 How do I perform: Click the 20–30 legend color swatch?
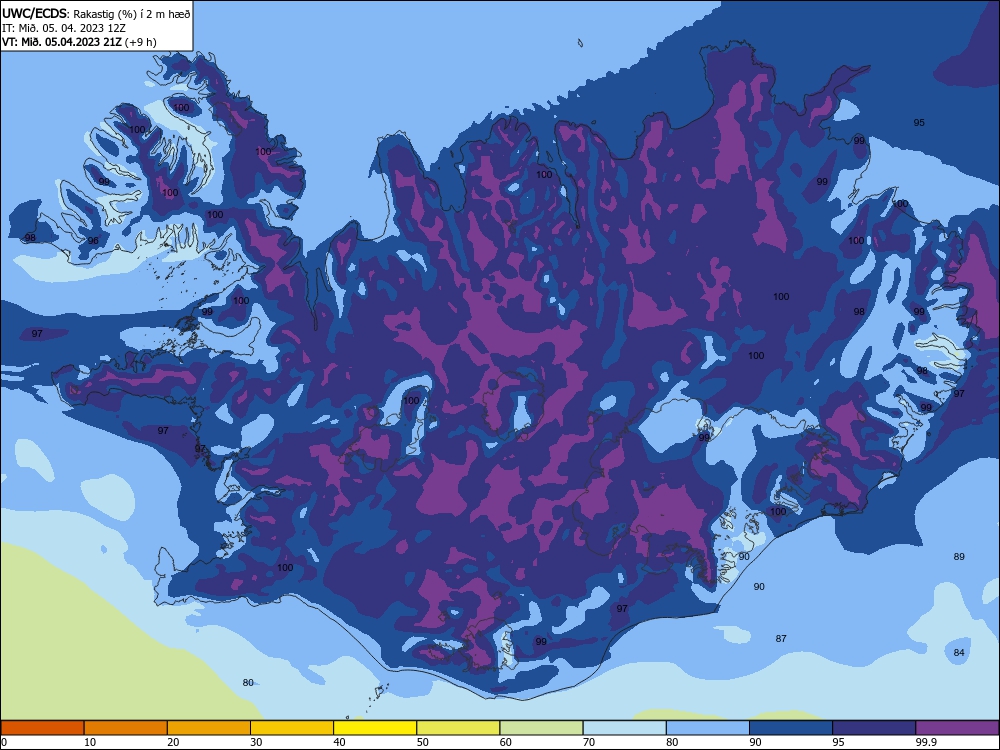tap(209, 728)
